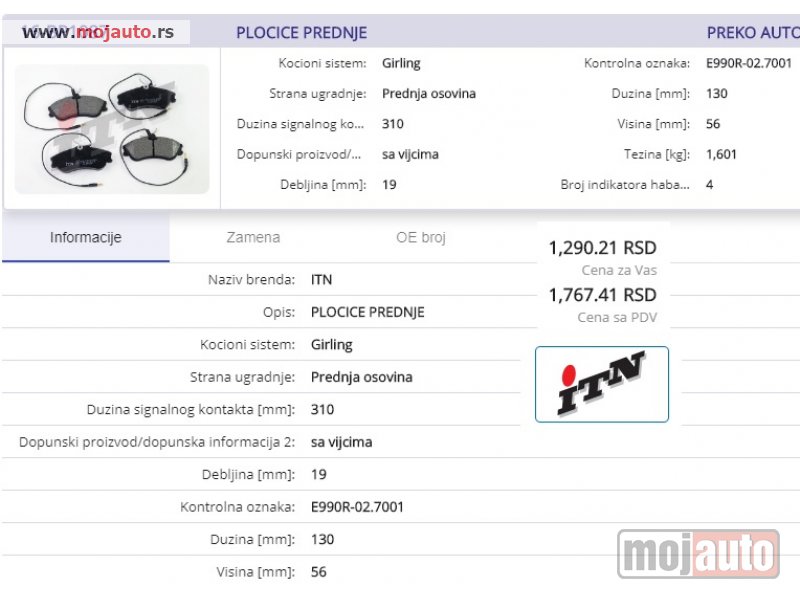Viewport: 800px width, 600px height.
Task: Click the brake pads product thumbnail
Action: 112,129
